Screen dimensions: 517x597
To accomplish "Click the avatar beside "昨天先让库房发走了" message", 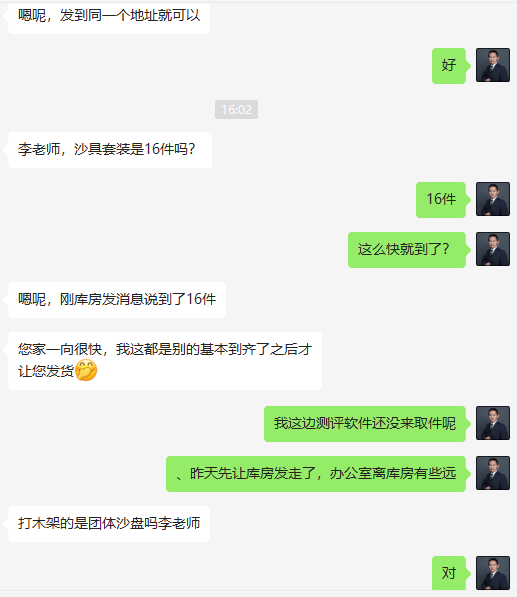I will [493, 473].
